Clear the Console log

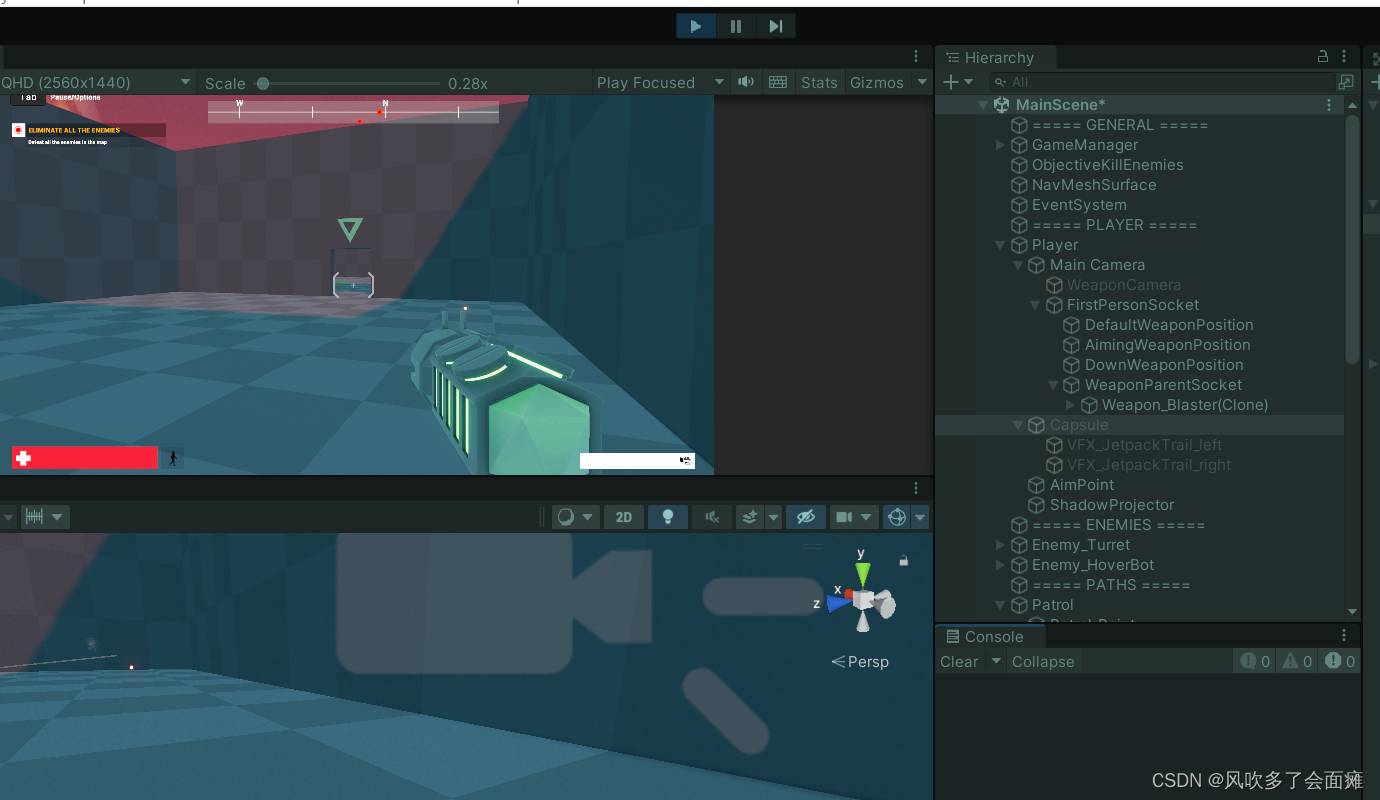(x=959, y=662)
